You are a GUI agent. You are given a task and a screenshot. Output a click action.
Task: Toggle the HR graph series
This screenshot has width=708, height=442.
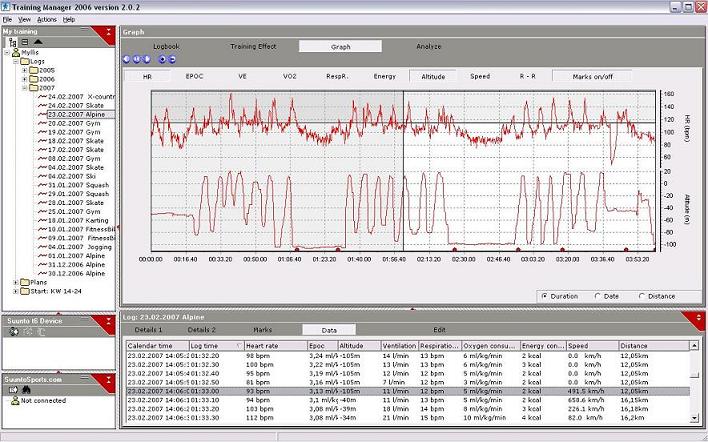tap(147, 77)
